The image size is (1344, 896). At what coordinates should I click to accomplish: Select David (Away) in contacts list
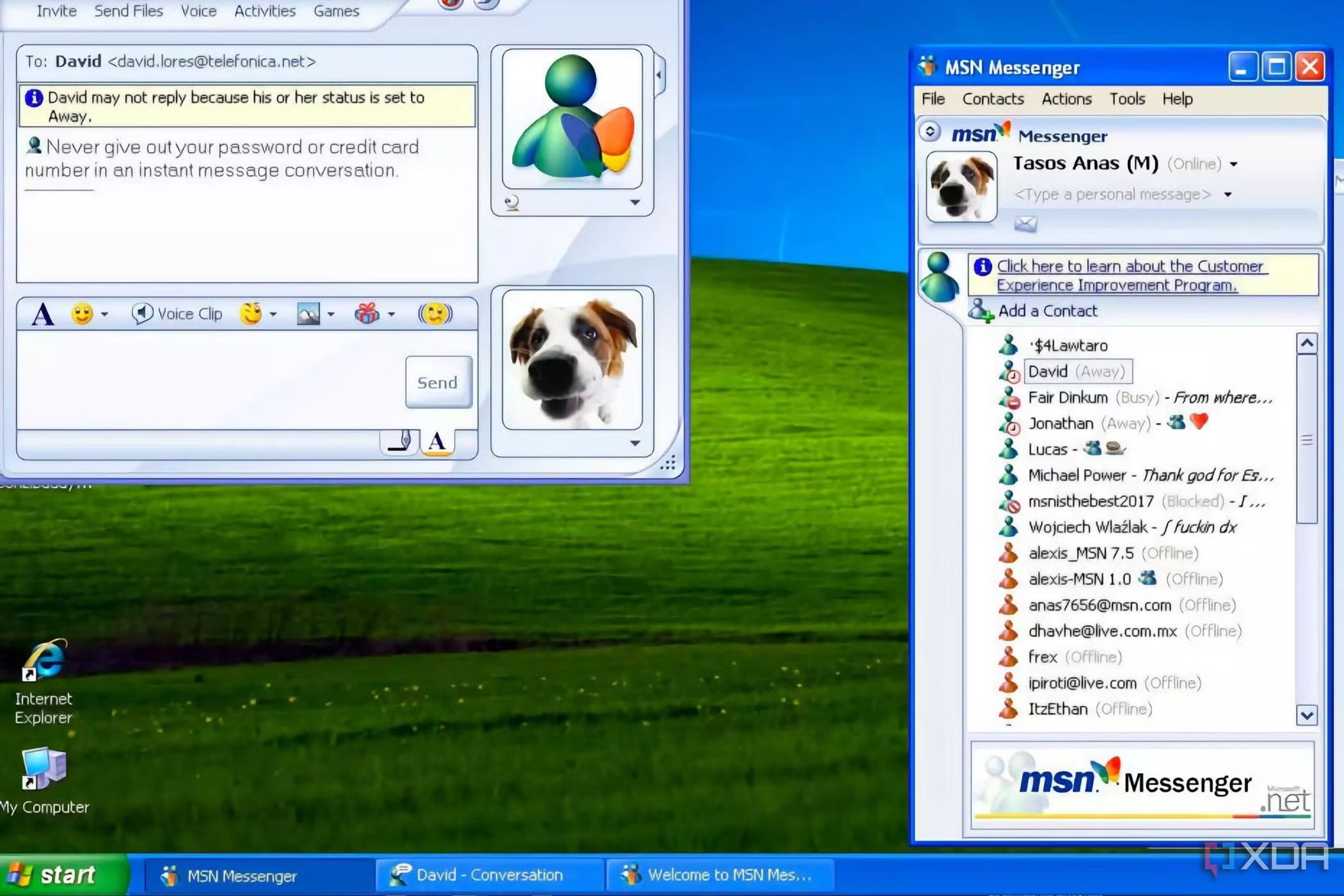tap(1075, 371)
